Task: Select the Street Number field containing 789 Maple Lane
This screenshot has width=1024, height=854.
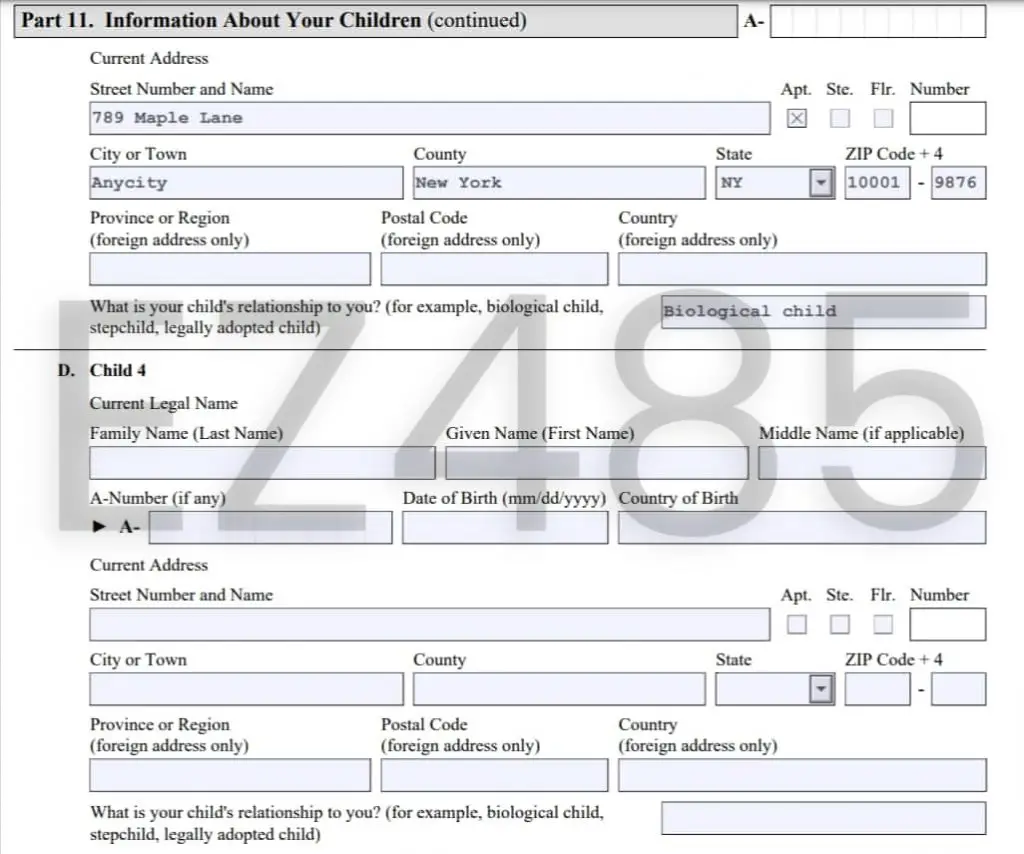Action: [x=430, y=117]
